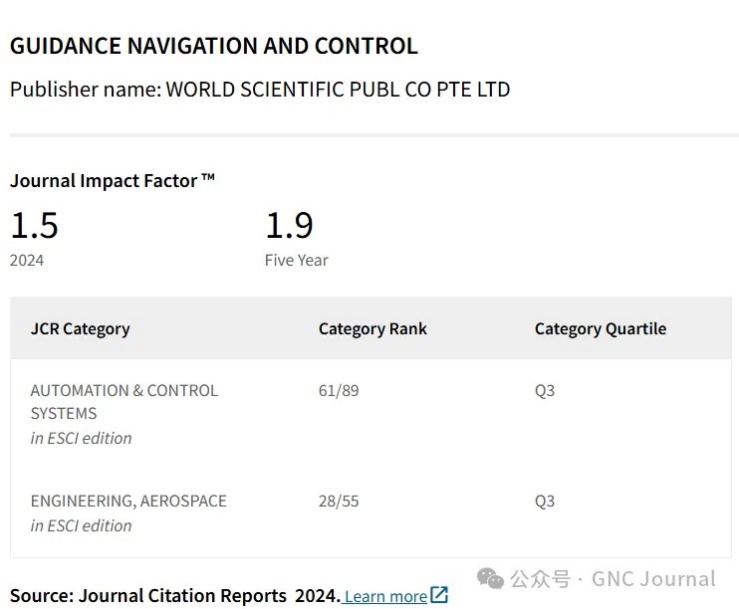Screen dimensions: 739x609
Task: Open the ENGINEERING, AEROSPACE category
Action: [128, 501]
